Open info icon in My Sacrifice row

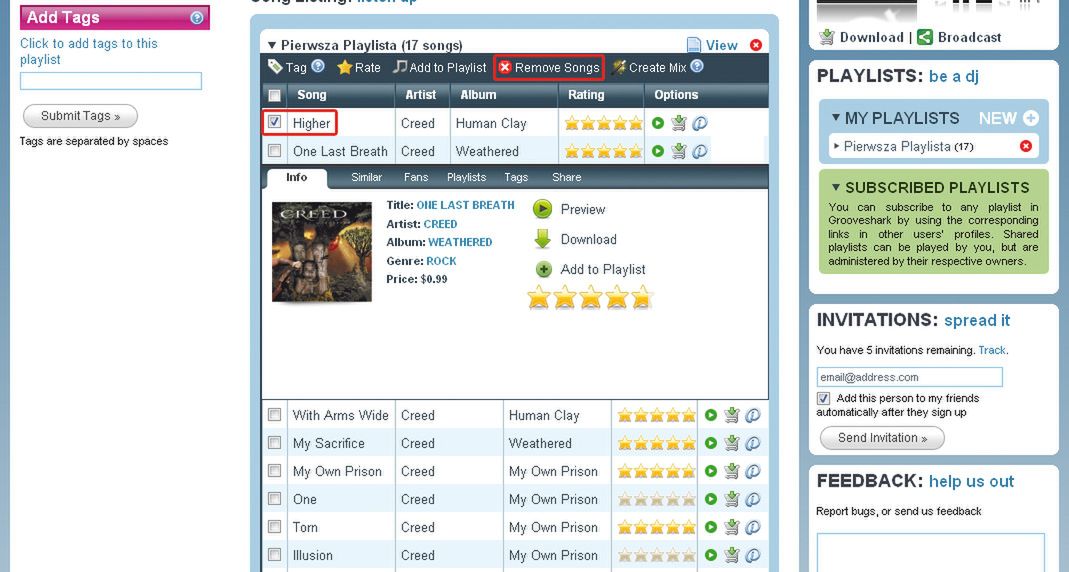(753, 443)
